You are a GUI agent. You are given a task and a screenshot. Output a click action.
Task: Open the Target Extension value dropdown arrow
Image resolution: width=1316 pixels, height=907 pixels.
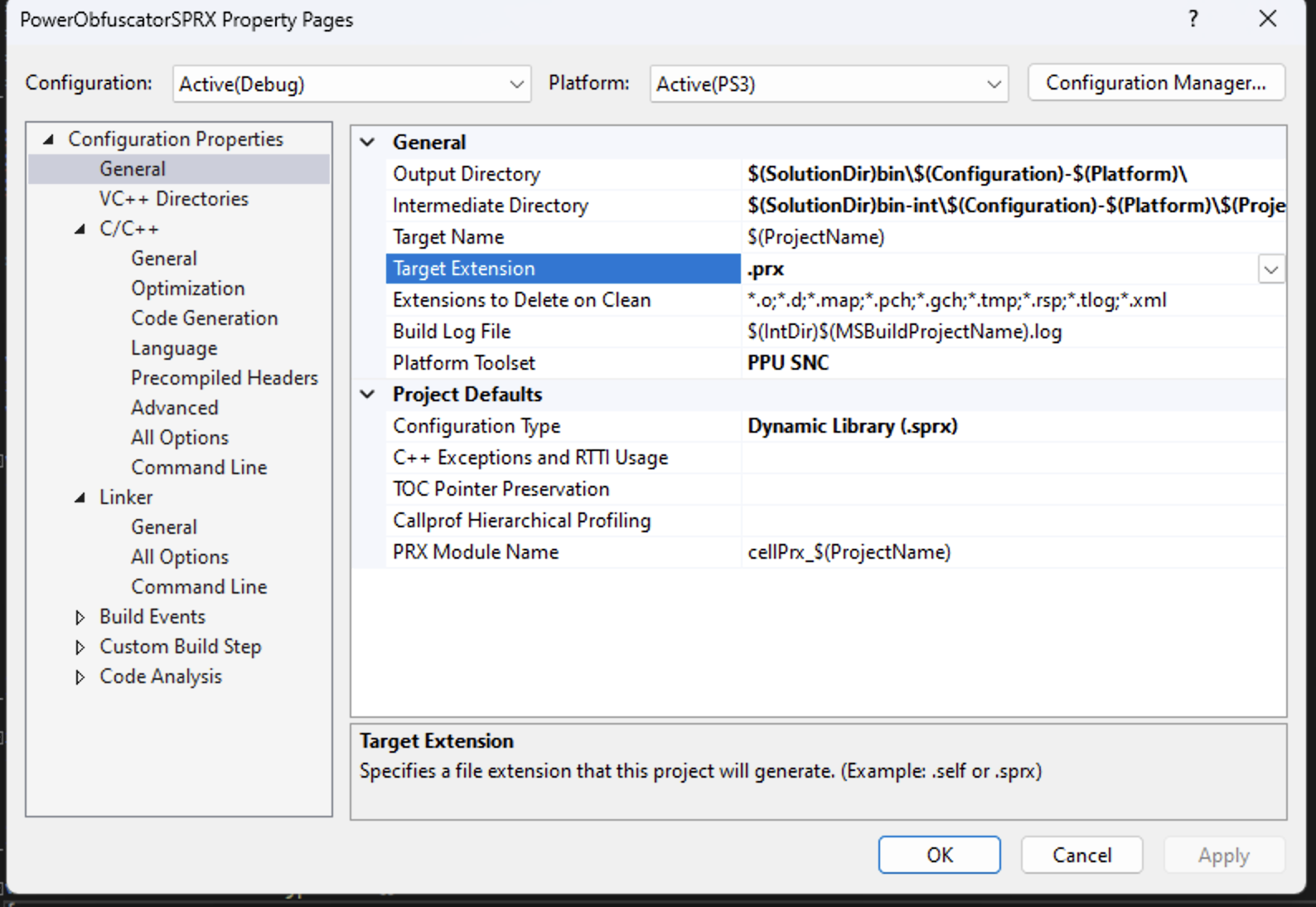point(1271,269)
